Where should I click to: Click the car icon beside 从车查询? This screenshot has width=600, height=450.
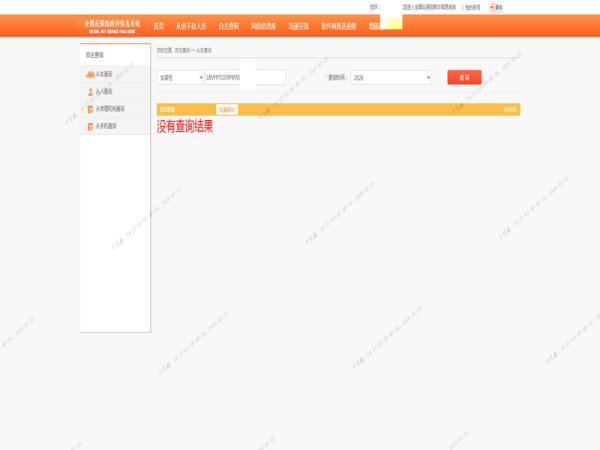90,74
